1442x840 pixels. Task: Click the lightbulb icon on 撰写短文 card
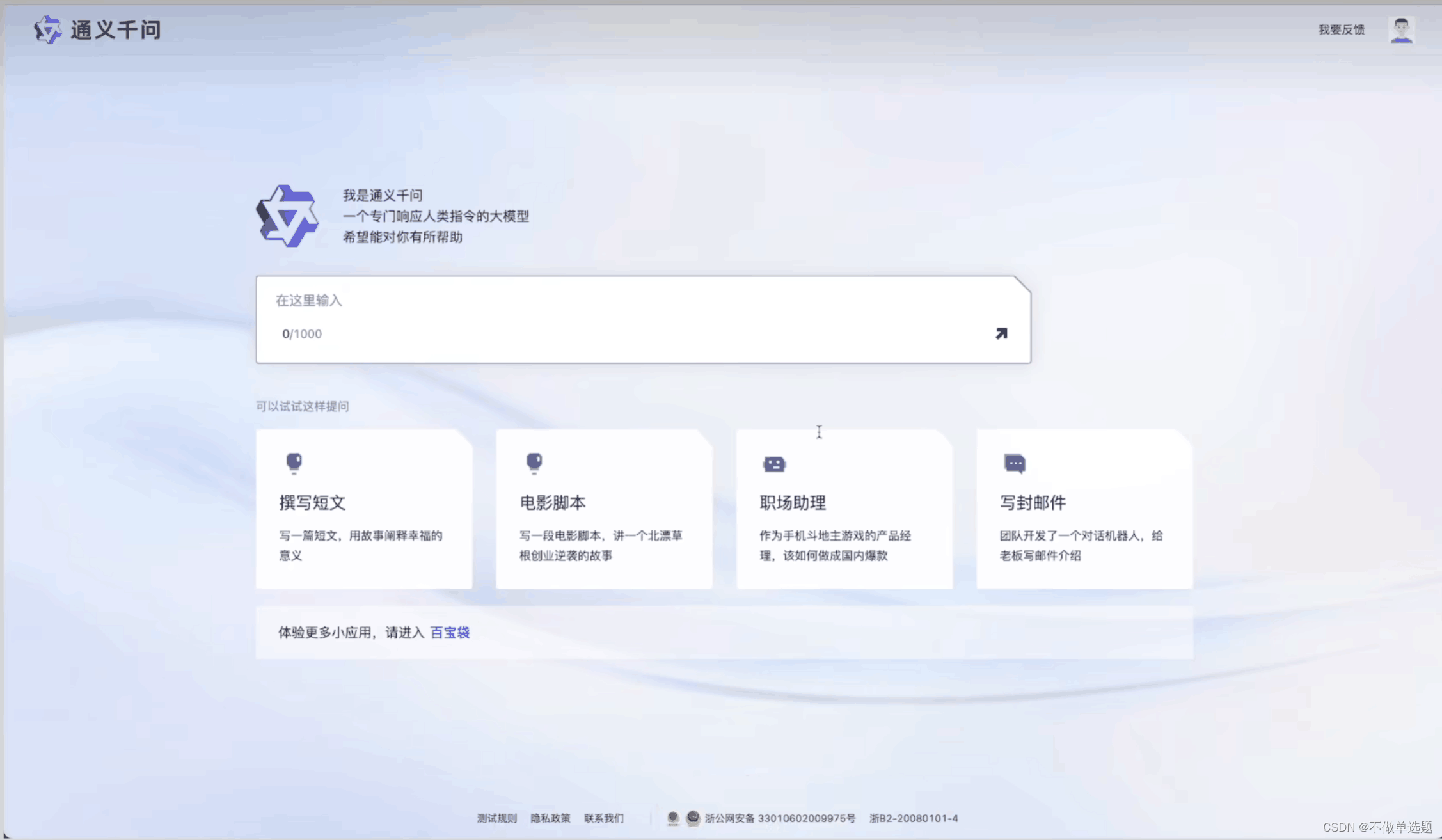[294, 463]
